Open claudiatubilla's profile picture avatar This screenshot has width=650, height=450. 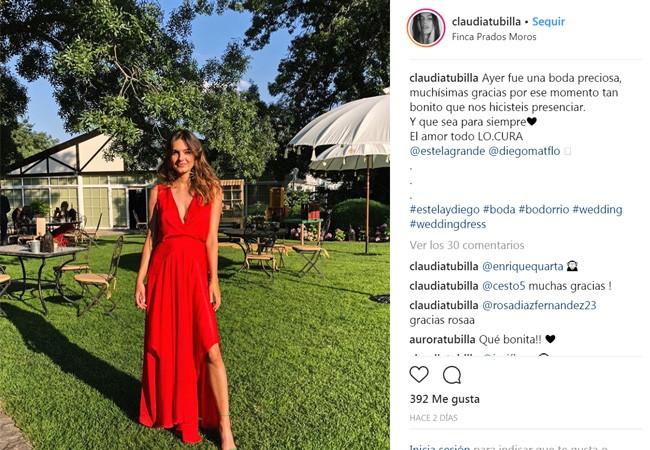pos(426,28)
